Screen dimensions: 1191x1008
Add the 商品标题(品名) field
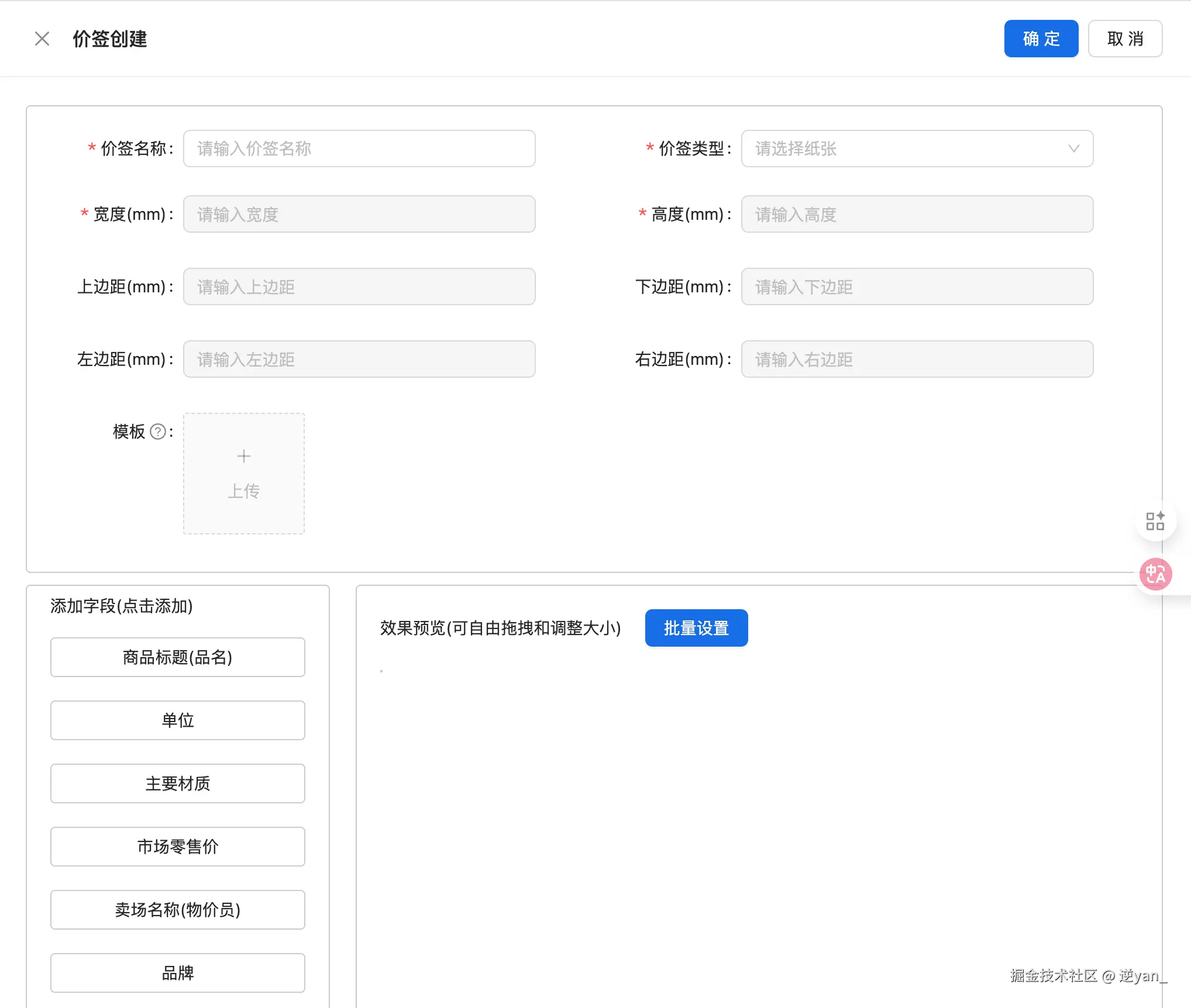pyautogui.click(x=178, y=657)
